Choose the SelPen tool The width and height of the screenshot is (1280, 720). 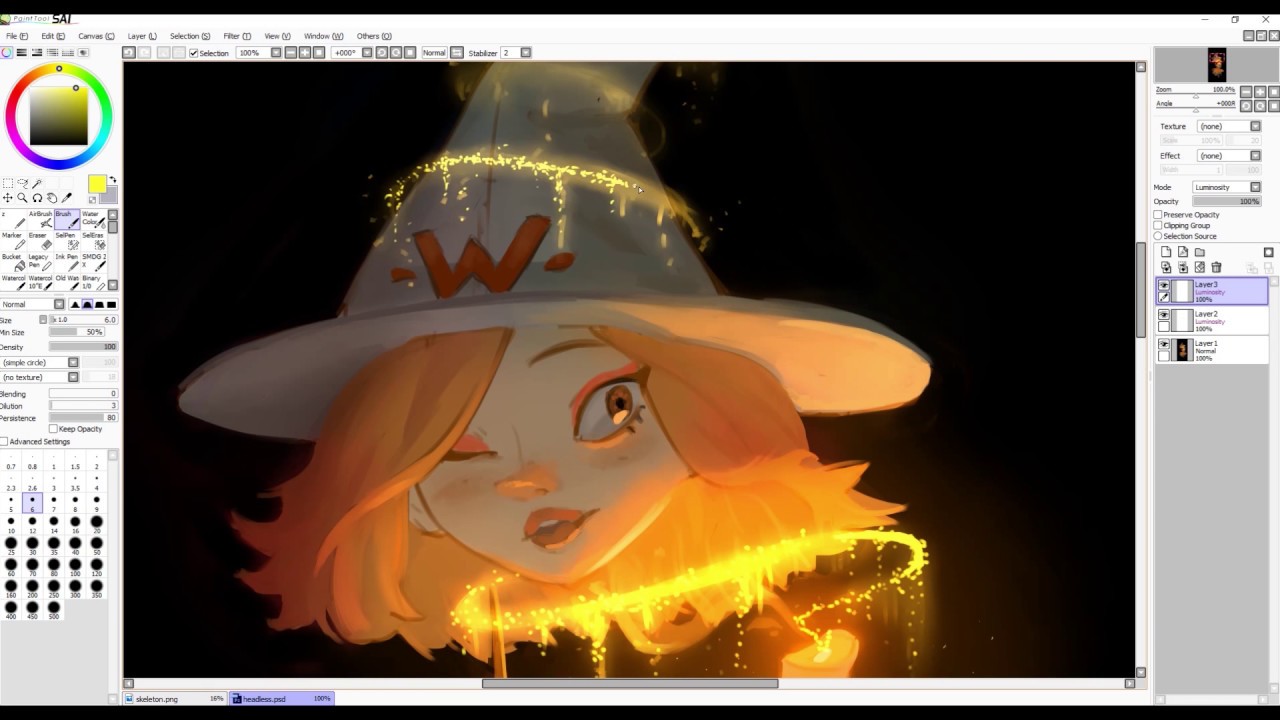(x=67, y=242)
